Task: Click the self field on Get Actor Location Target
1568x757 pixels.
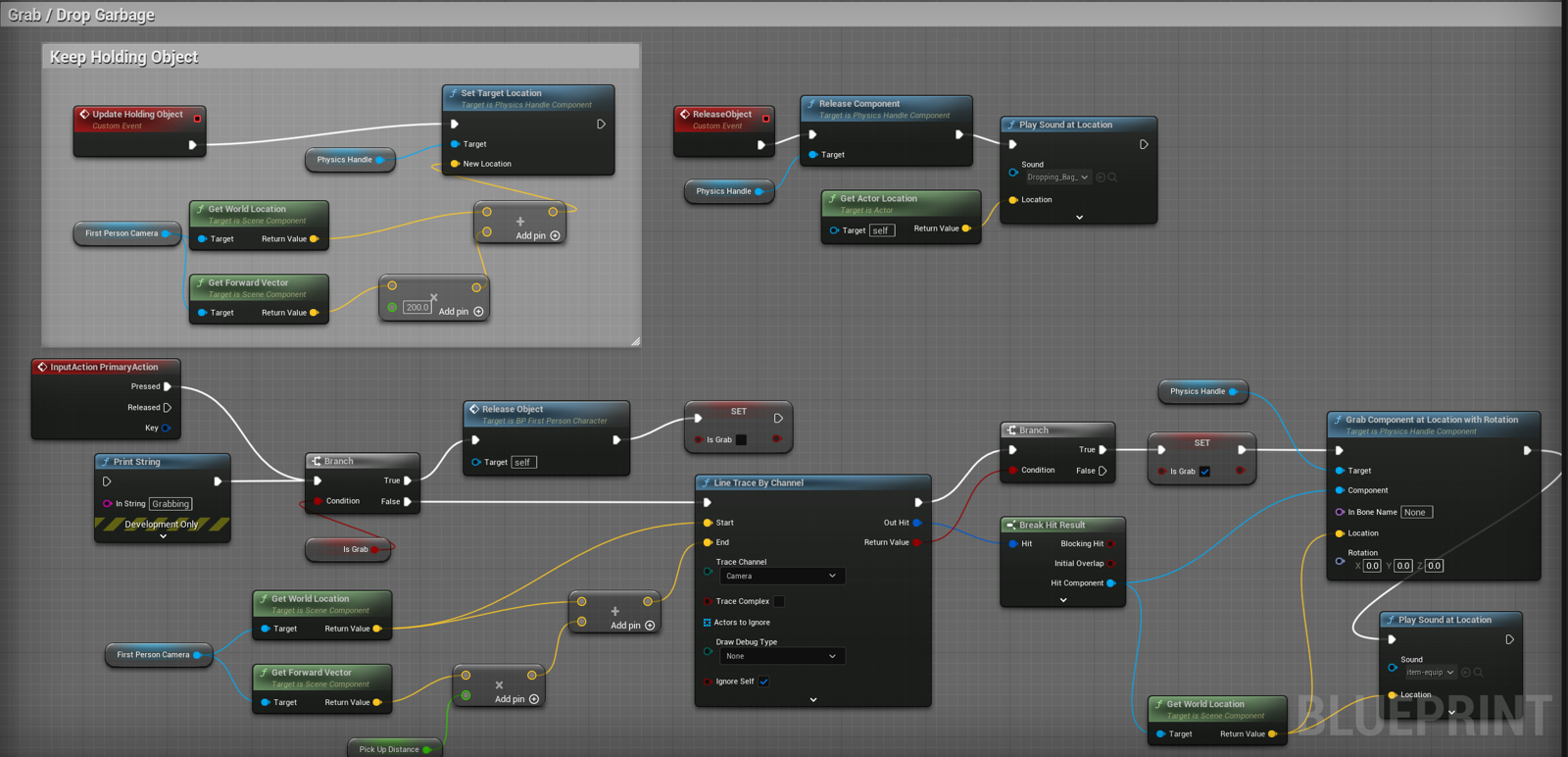Action: coord(882,230)
